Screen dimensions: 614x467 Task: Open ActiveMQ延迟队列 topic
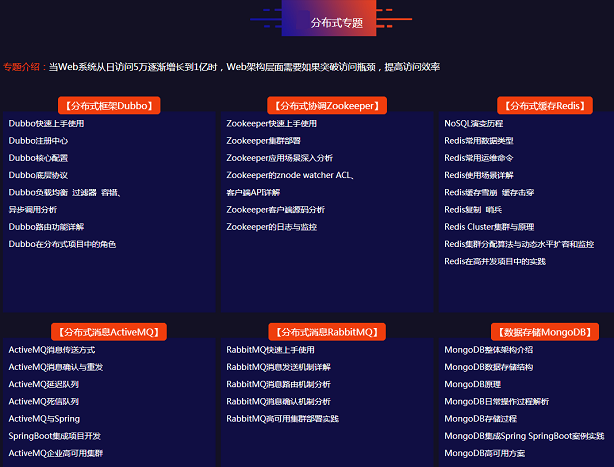44,384
